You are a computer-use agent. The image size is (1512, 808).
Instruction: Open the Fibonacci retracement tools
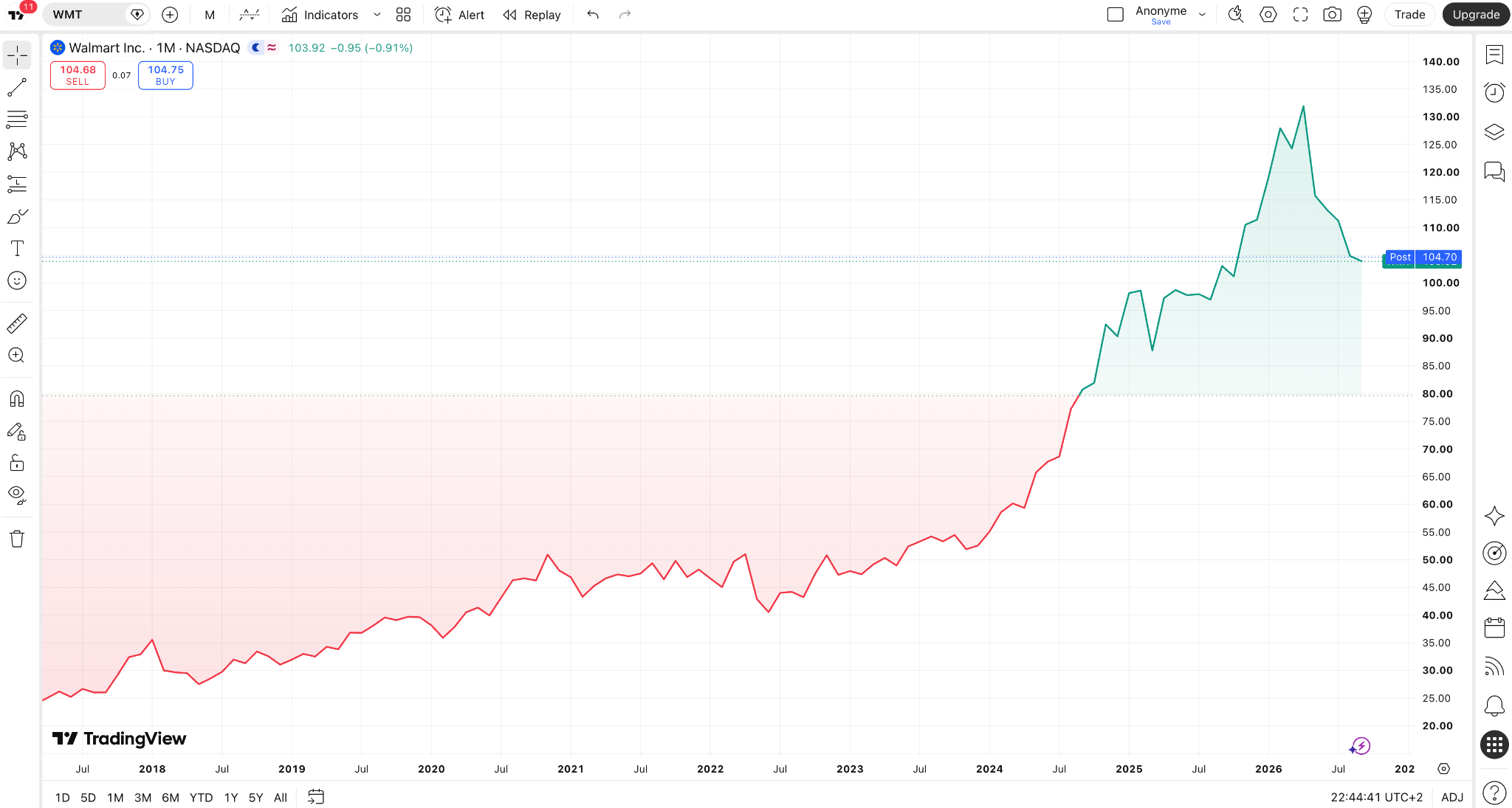click(x=17, y=119)
